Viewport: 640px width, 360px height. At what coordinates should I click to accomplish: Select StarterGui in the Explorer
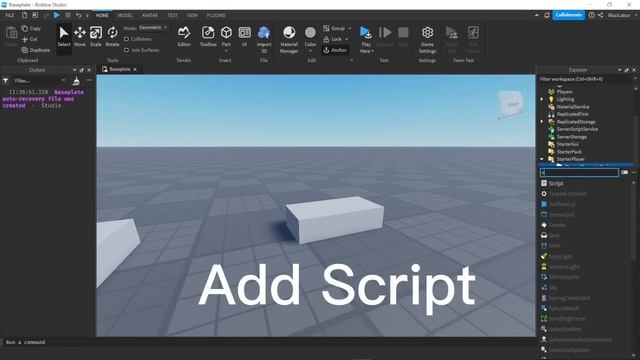pyautogui.click(x=567, y=144)
